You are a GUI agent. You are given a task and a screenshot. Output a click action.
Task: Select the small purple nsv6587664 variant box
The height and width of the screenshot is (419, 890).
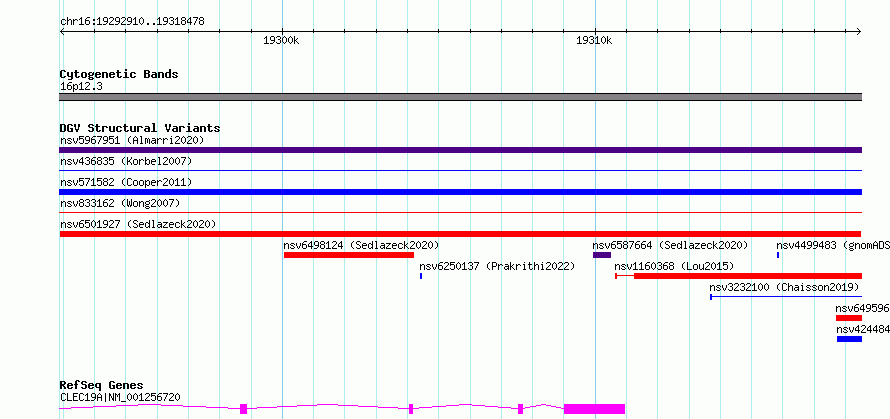tap(602, 255)
